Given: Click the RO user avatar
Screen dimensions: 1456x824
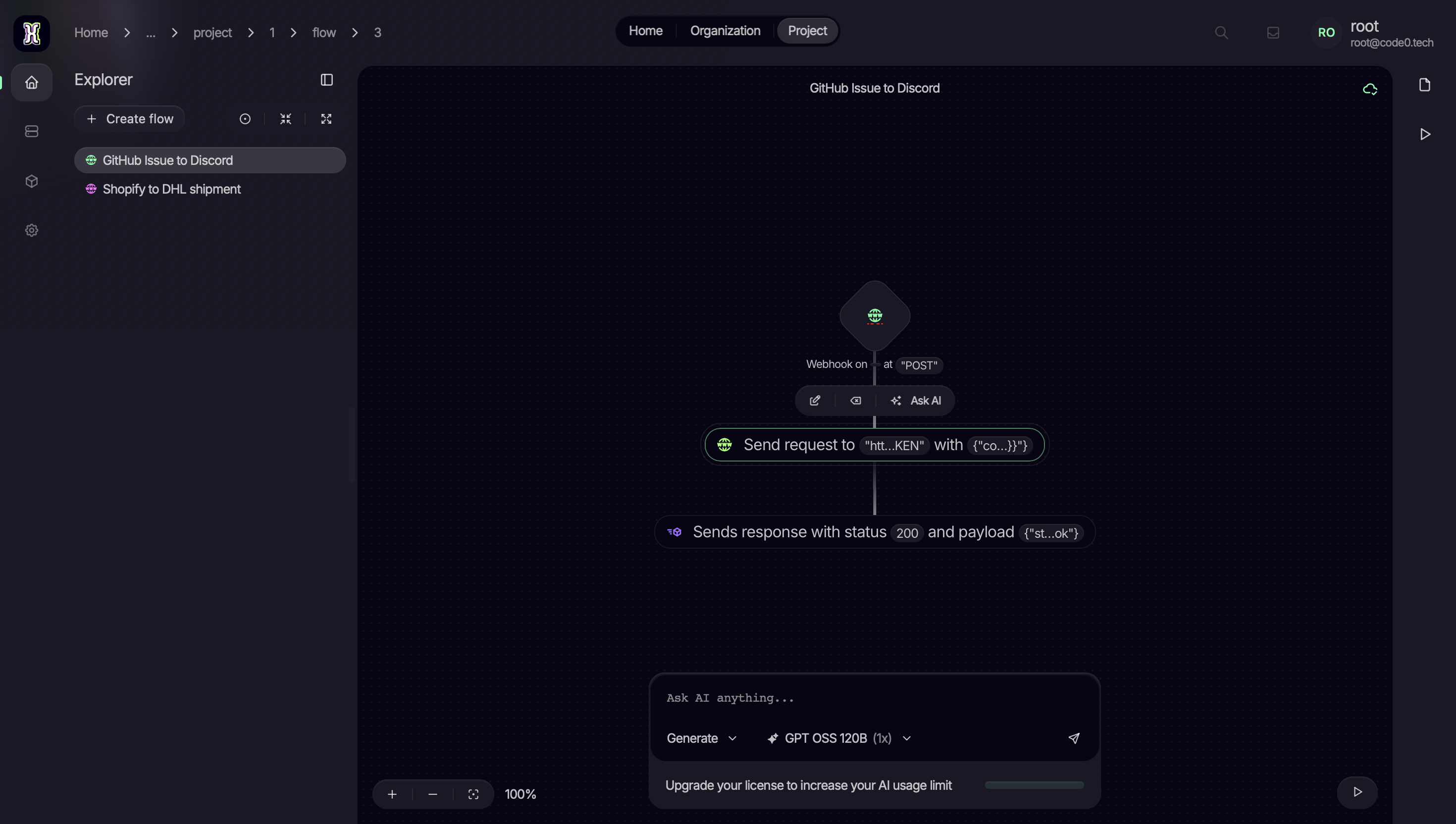Looking at the screenshot, I should (x=1326, y=33).
